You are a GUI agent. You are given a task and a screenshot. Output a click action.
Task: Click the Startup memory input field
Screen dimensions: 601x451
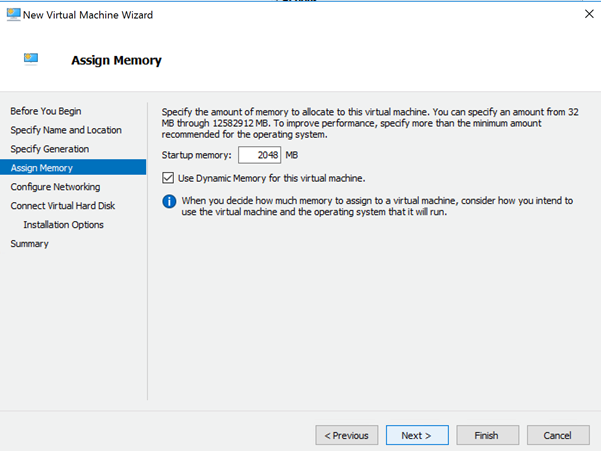click(x=259, y=155)
